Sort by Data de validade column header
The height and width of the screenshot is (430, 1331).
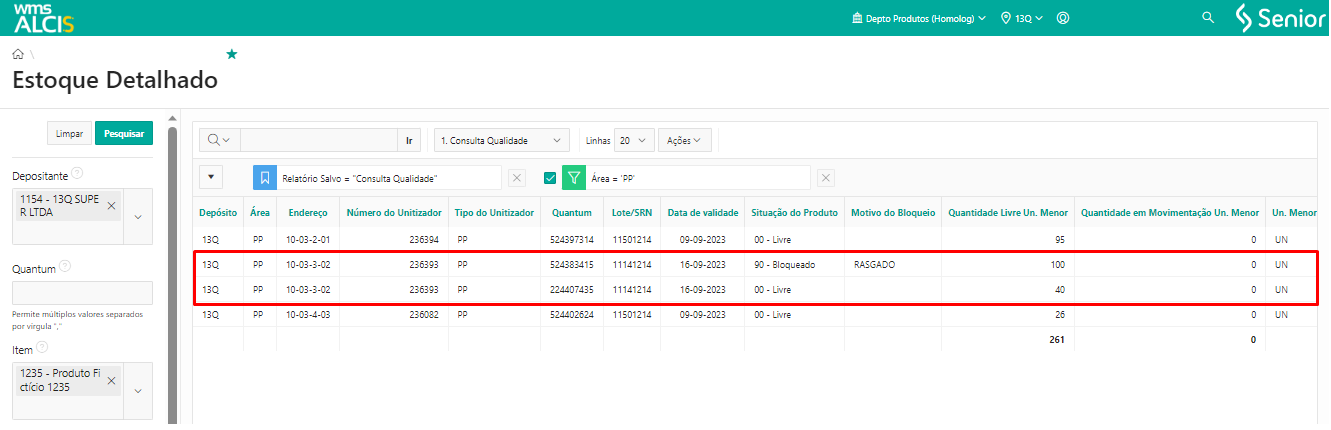(703, 212)
